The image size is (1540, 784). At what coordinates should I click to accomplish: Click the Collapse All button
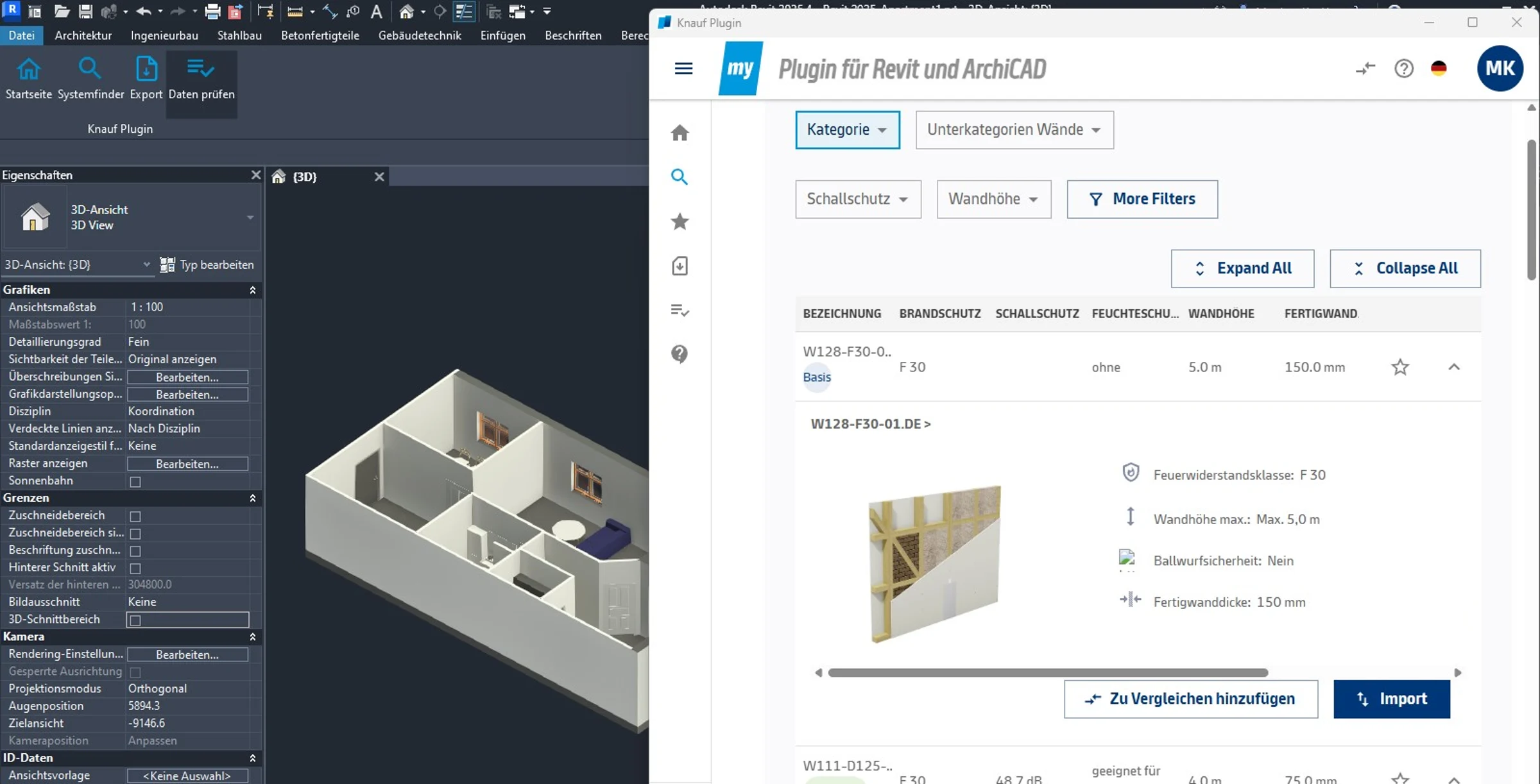(1405, 268)
